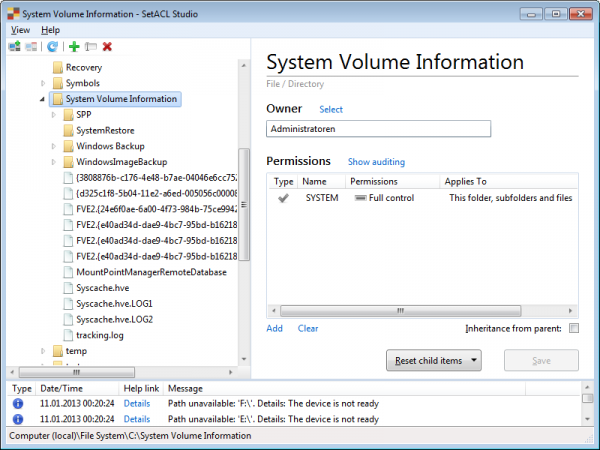Click the SetACL Studio title bar app icon
The image size is (600, 450).
(13, 14)
